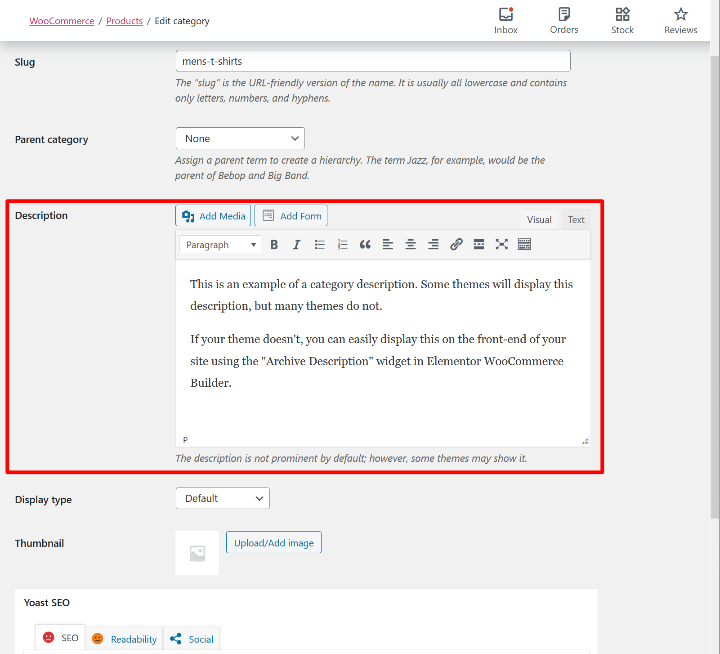
Task: Expand the Paragraph format dropdown
Action: 221,245
